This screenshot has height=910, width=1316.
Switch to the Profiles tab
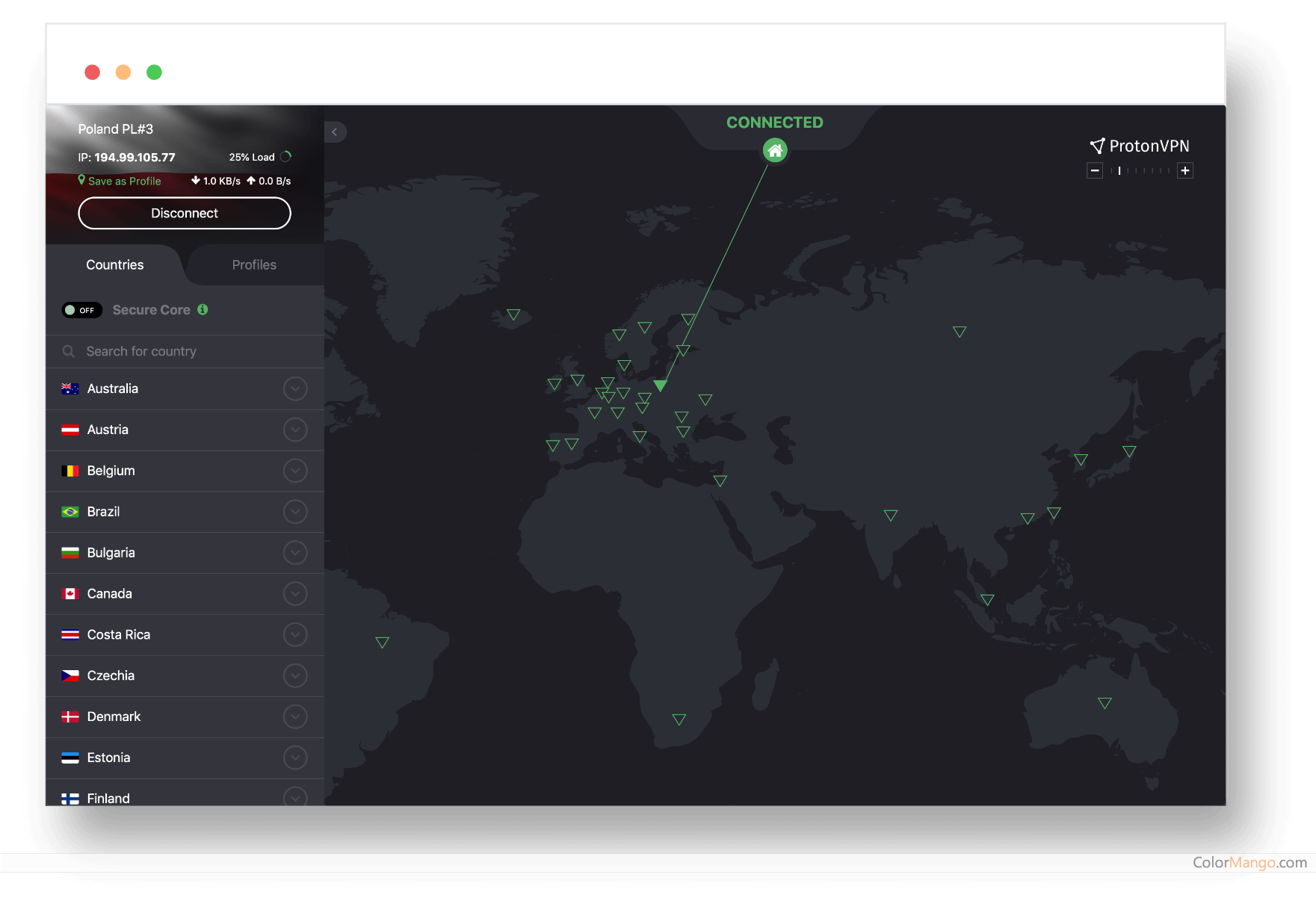(x=254, y=264)
